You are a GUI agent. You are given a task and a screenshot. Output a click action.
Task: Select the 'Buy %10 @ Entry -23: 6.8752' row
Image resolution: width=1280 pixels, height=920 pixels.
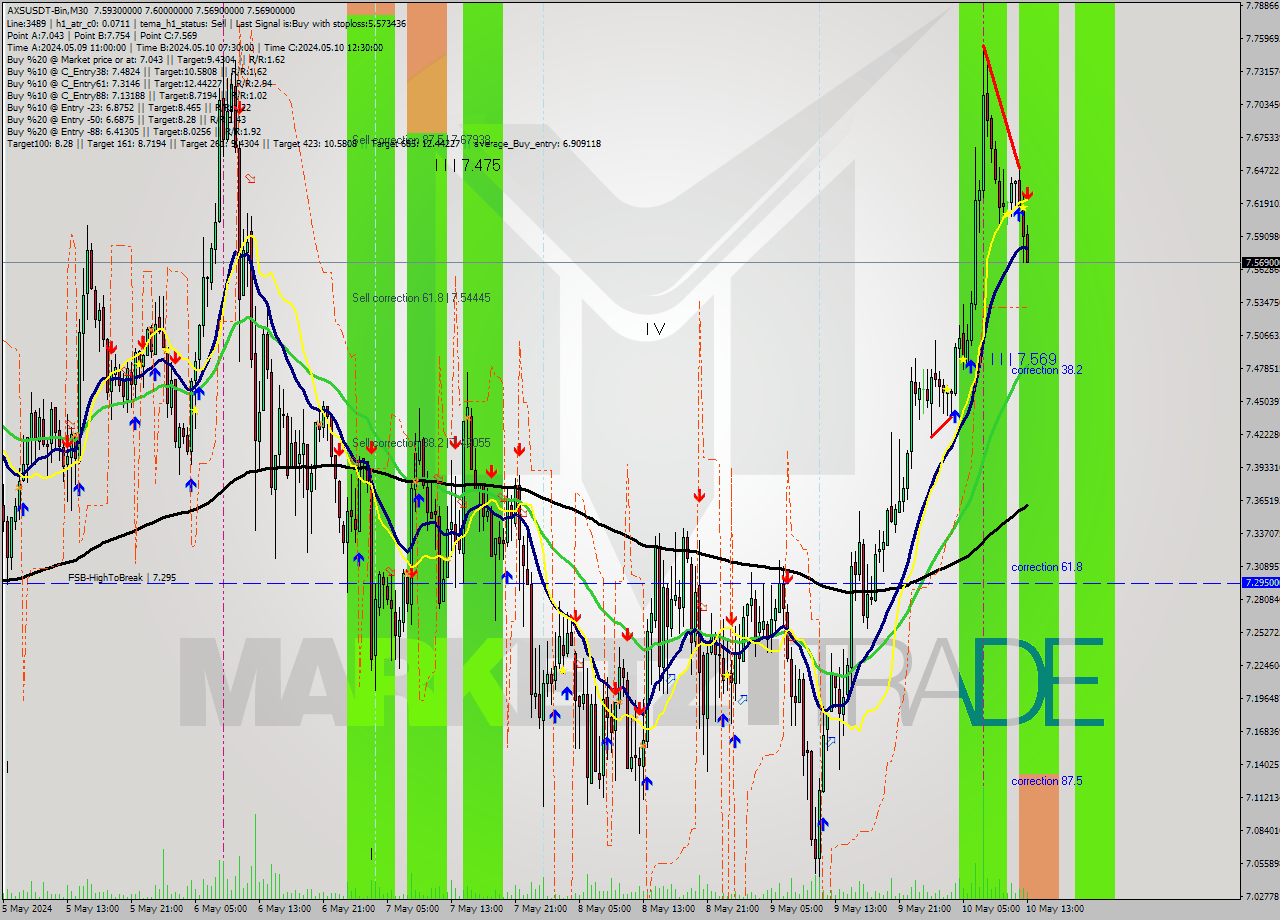point(128,107)
